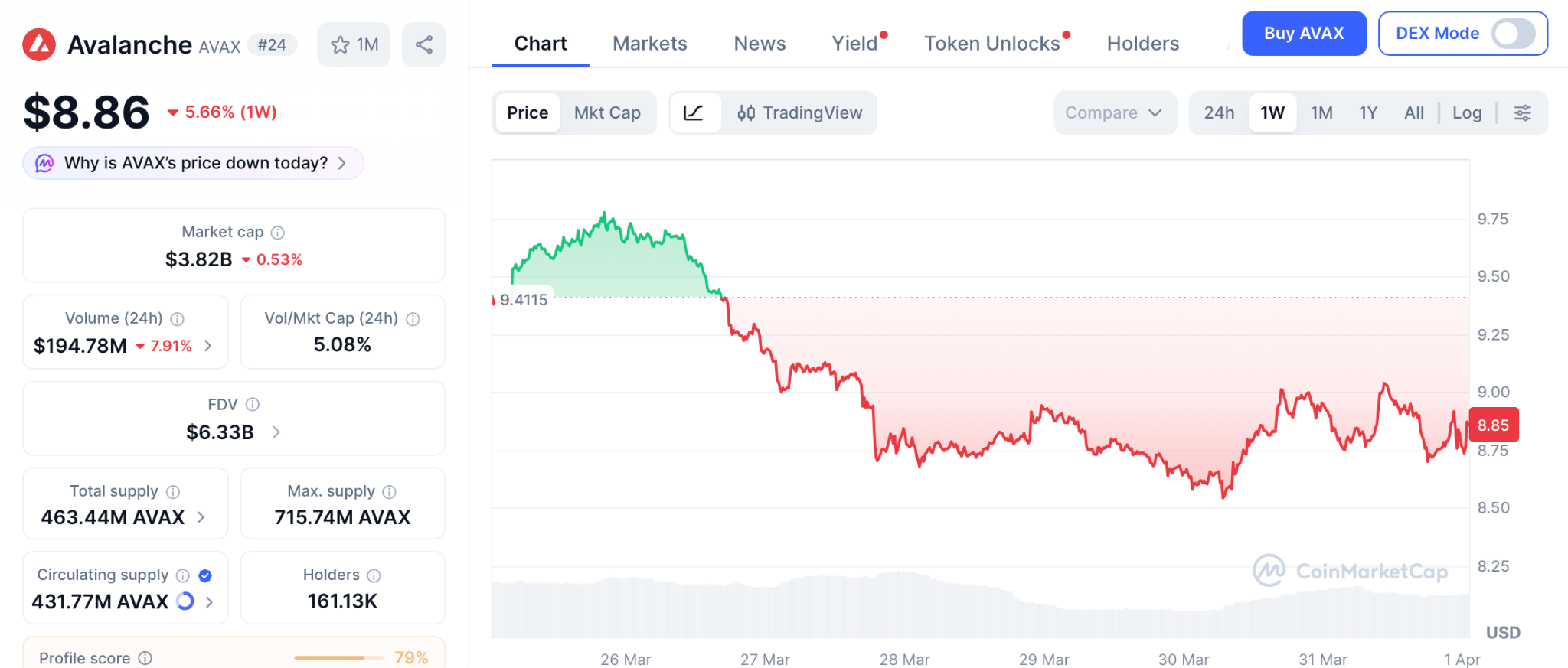This screenshot has height=668, width=1568.
Task: Click Market cap info icon
Action: point(278,233)
